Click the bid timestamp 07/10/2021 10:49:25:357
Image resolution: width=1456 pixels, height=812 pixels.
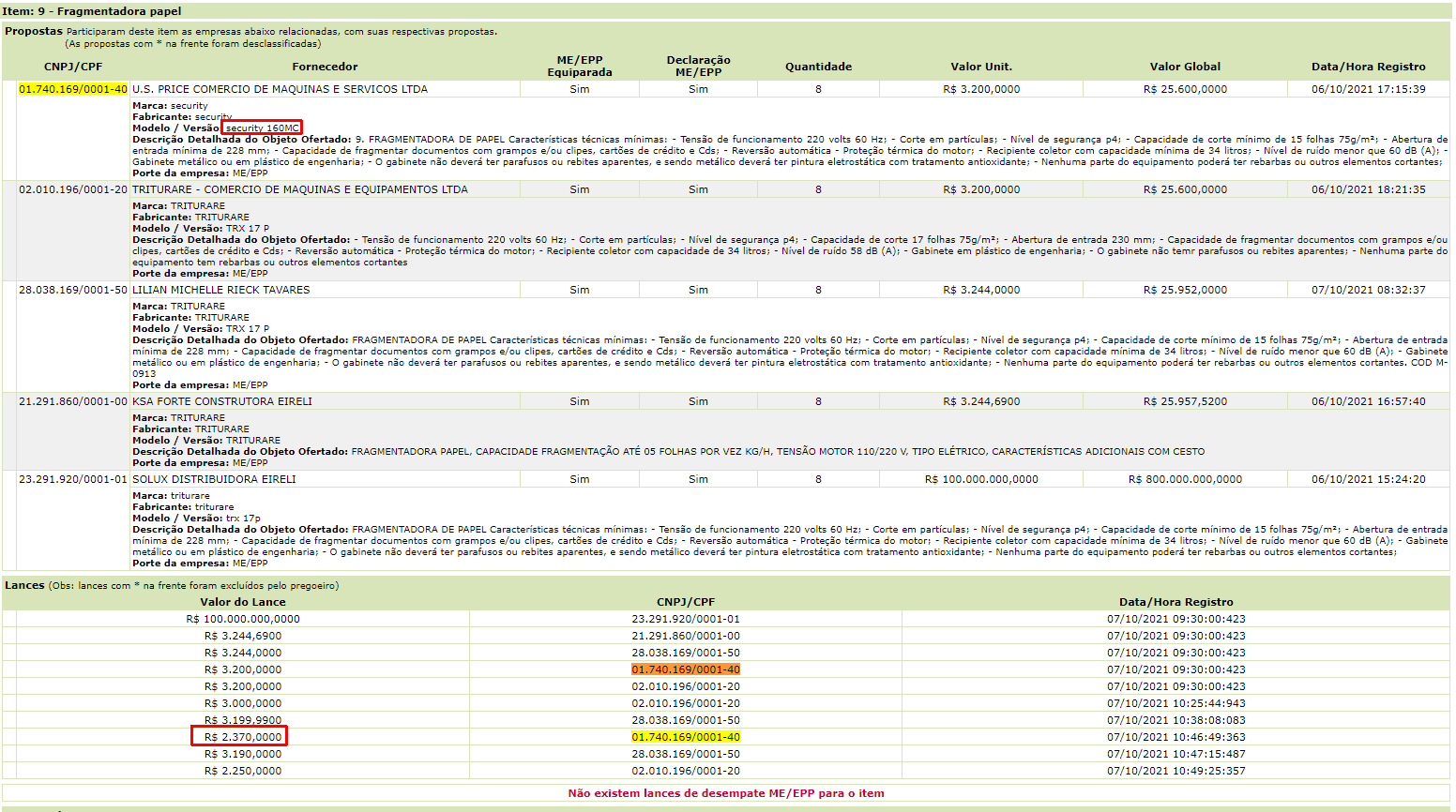pyautogui.click(x=1175, y=771)
